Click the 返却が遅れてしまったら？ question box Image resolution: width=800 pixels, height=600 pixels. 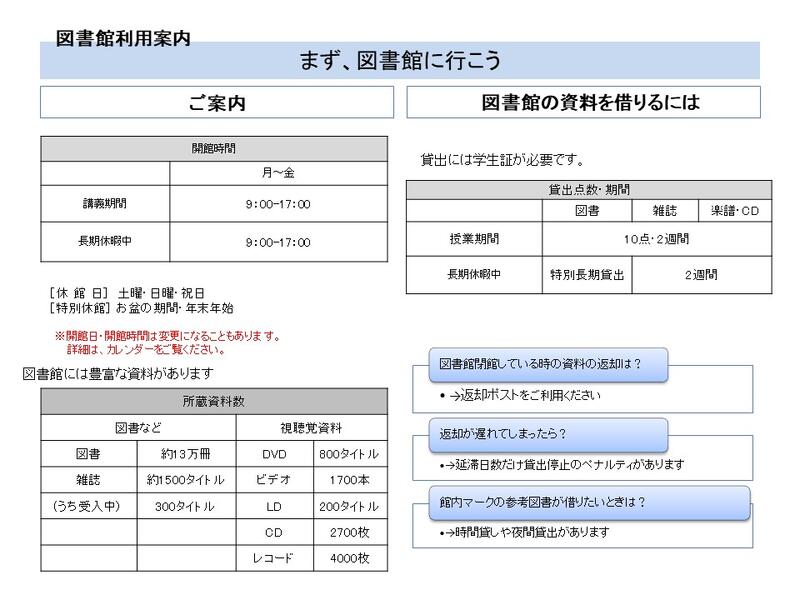539,435
